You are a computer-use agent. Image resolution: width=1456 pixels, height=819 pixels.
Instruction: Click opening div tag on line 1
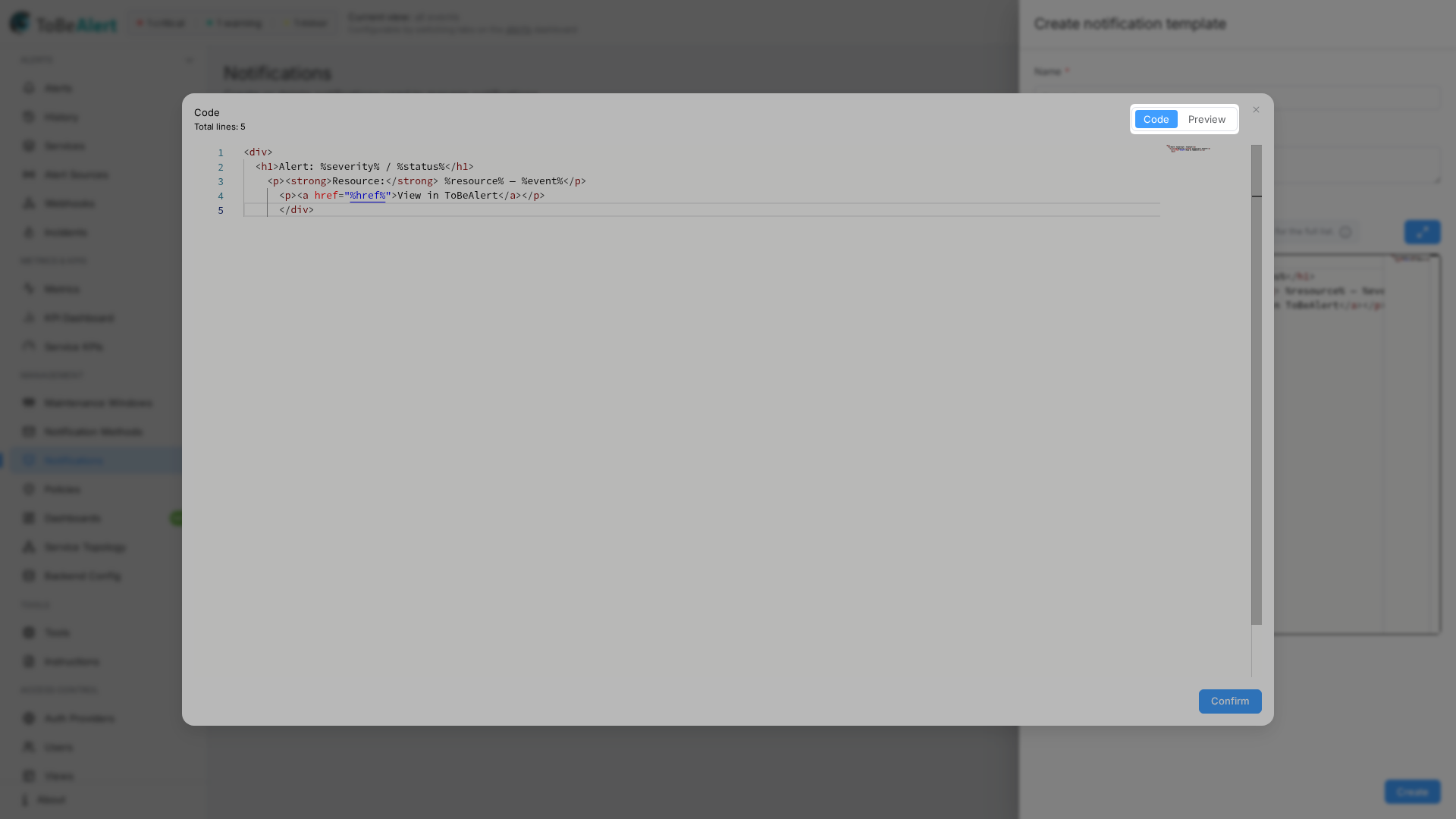(258, 152)
